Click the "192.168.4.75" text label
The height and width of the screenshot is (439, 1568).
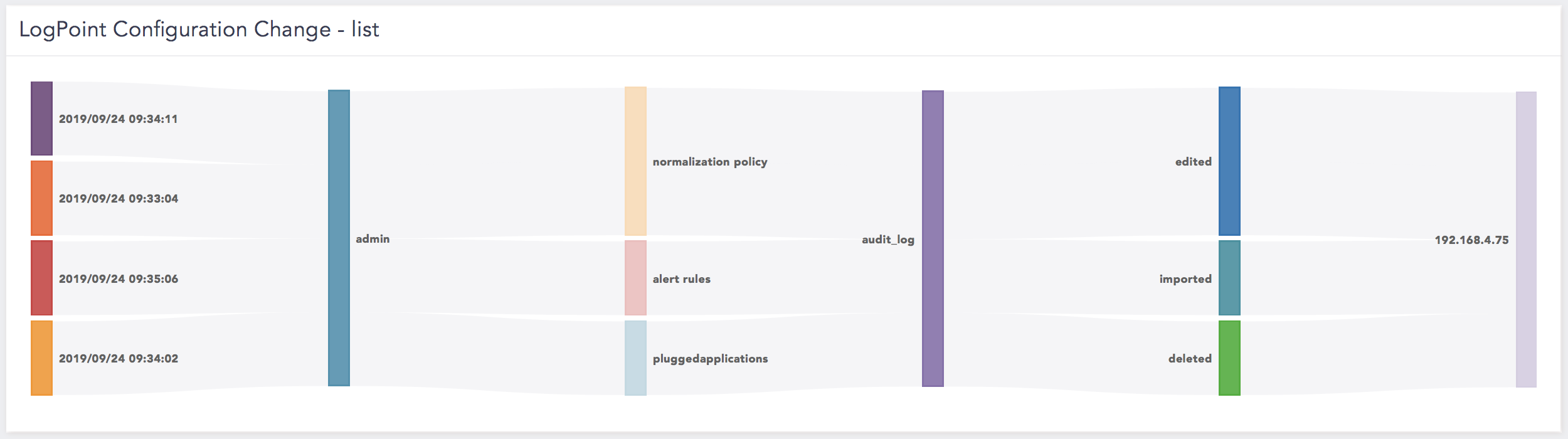point(1471,240)
